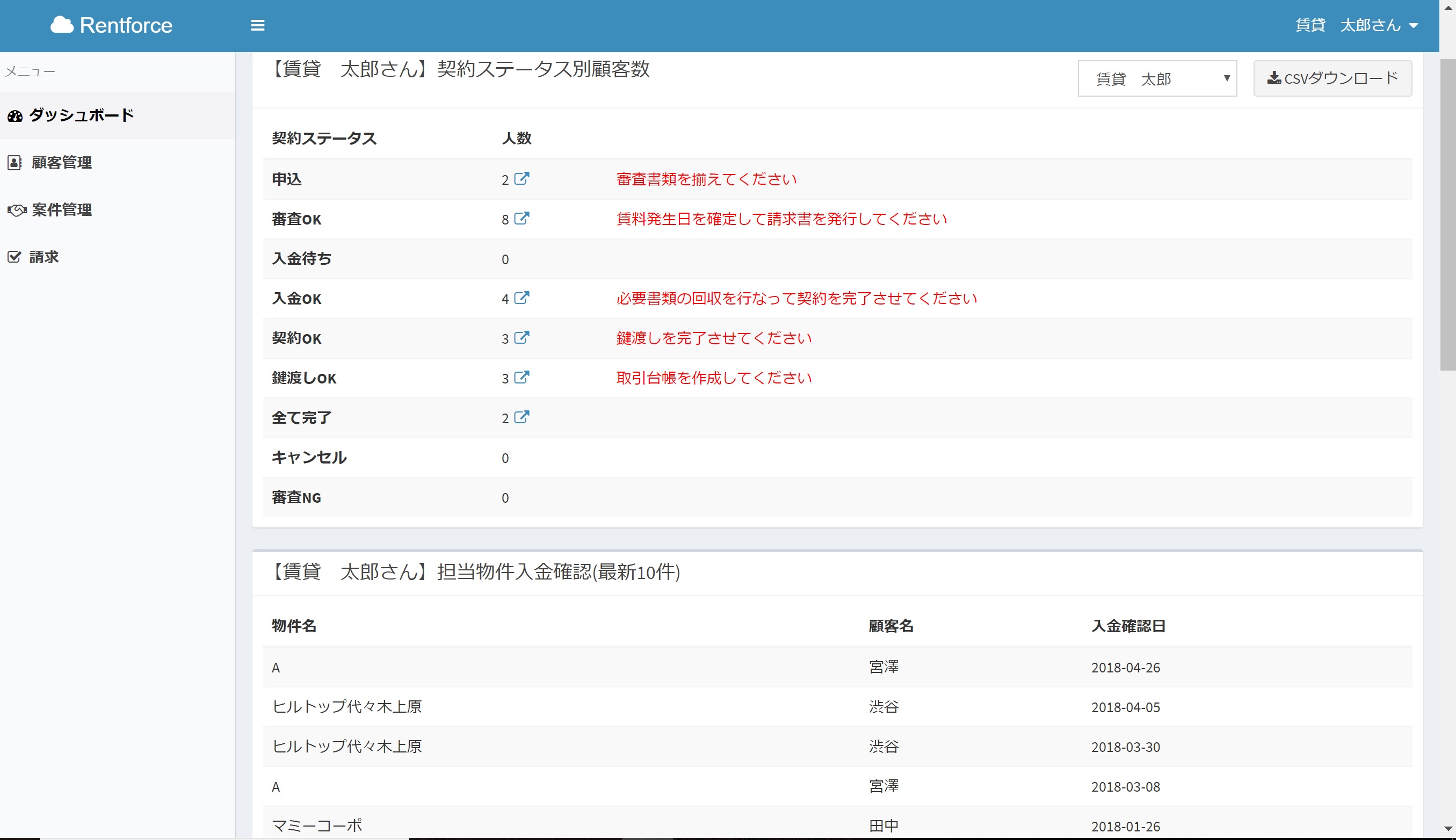Open 入金OK customers via external link icon

pyautogui.click(x=522, y=298)
